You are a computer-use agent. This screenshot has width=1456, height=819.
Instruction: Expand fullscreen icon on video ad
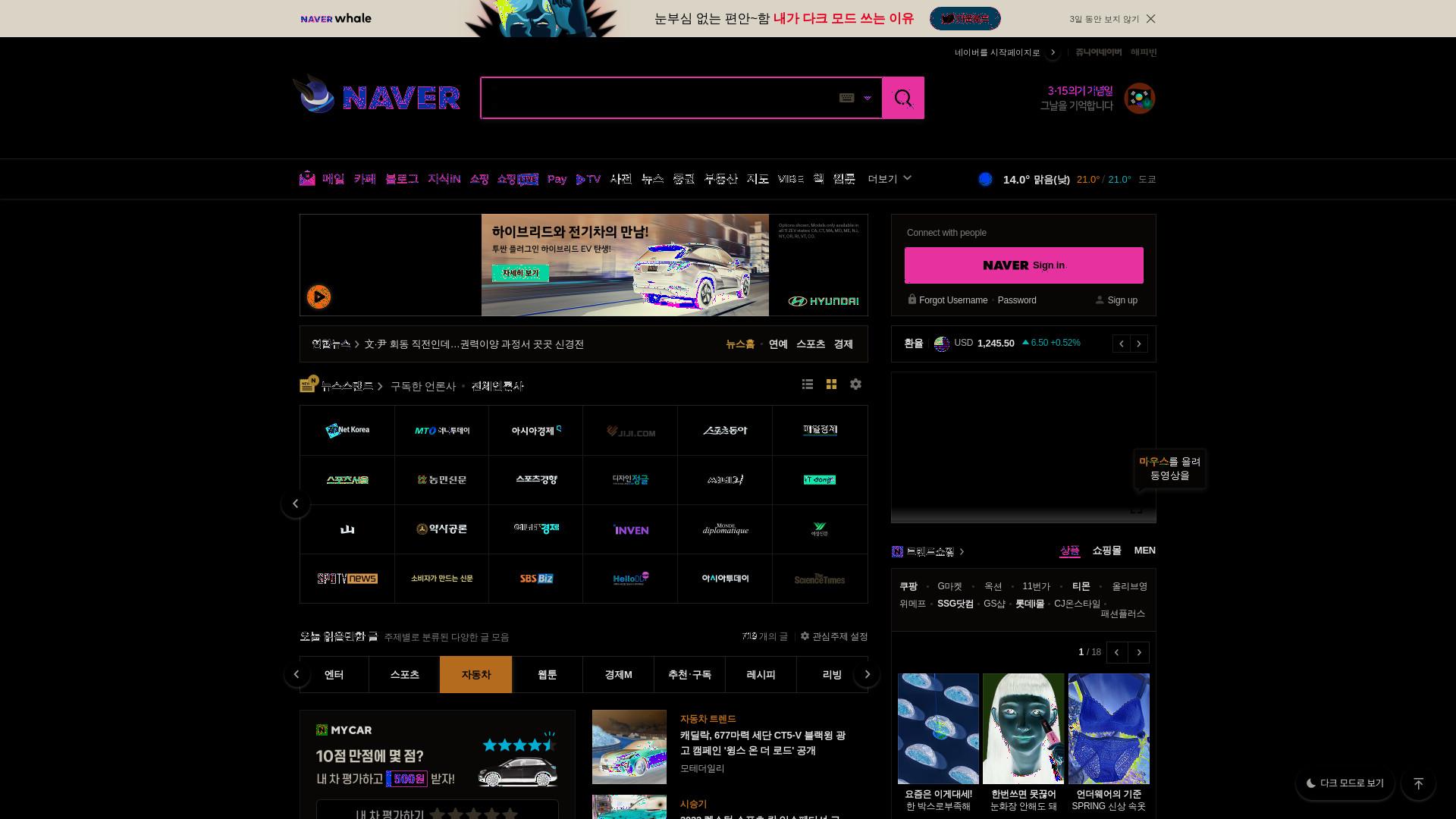pos(1136,510)
